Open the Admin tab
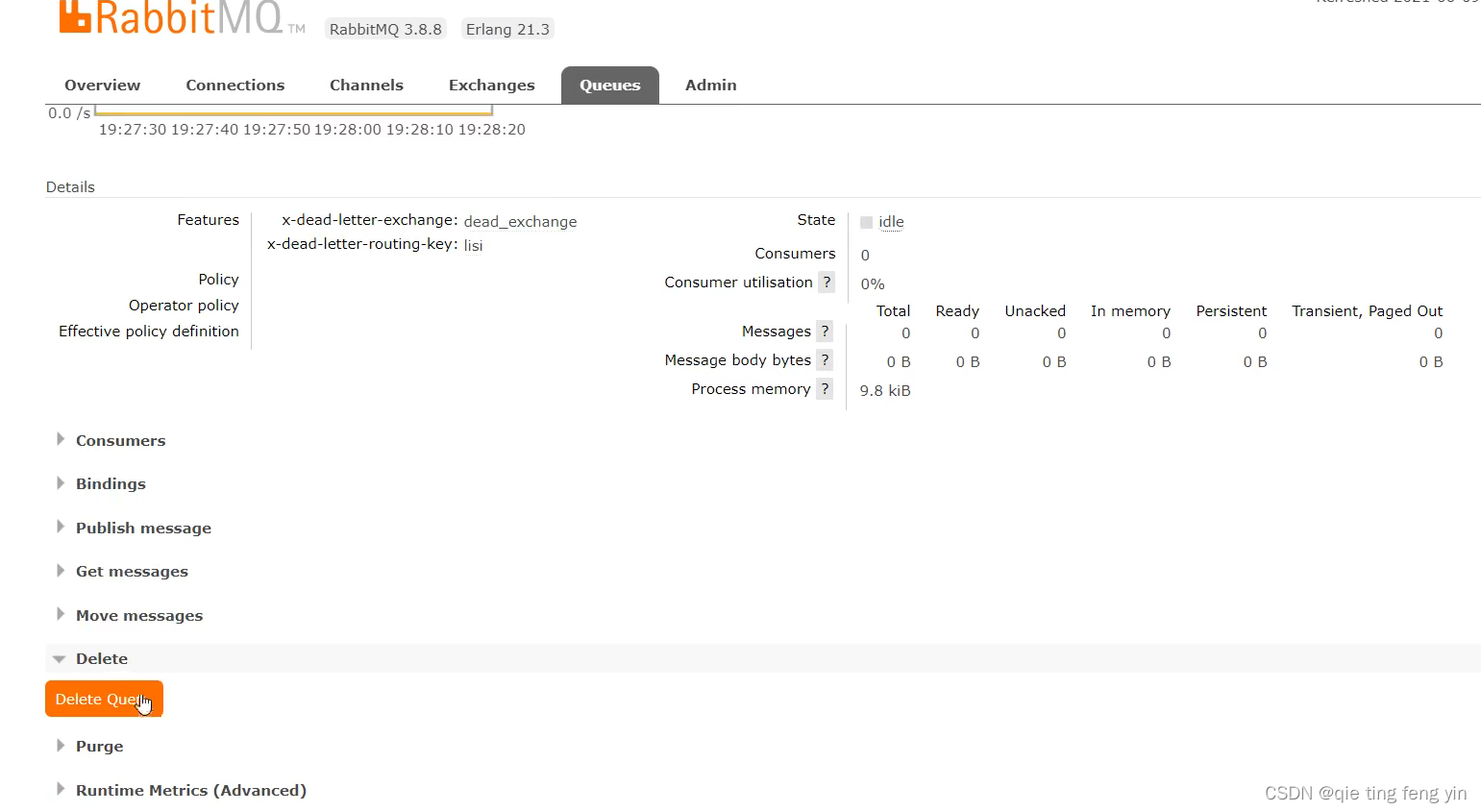This screenshot has width=1481, height=812. point(711,85)
